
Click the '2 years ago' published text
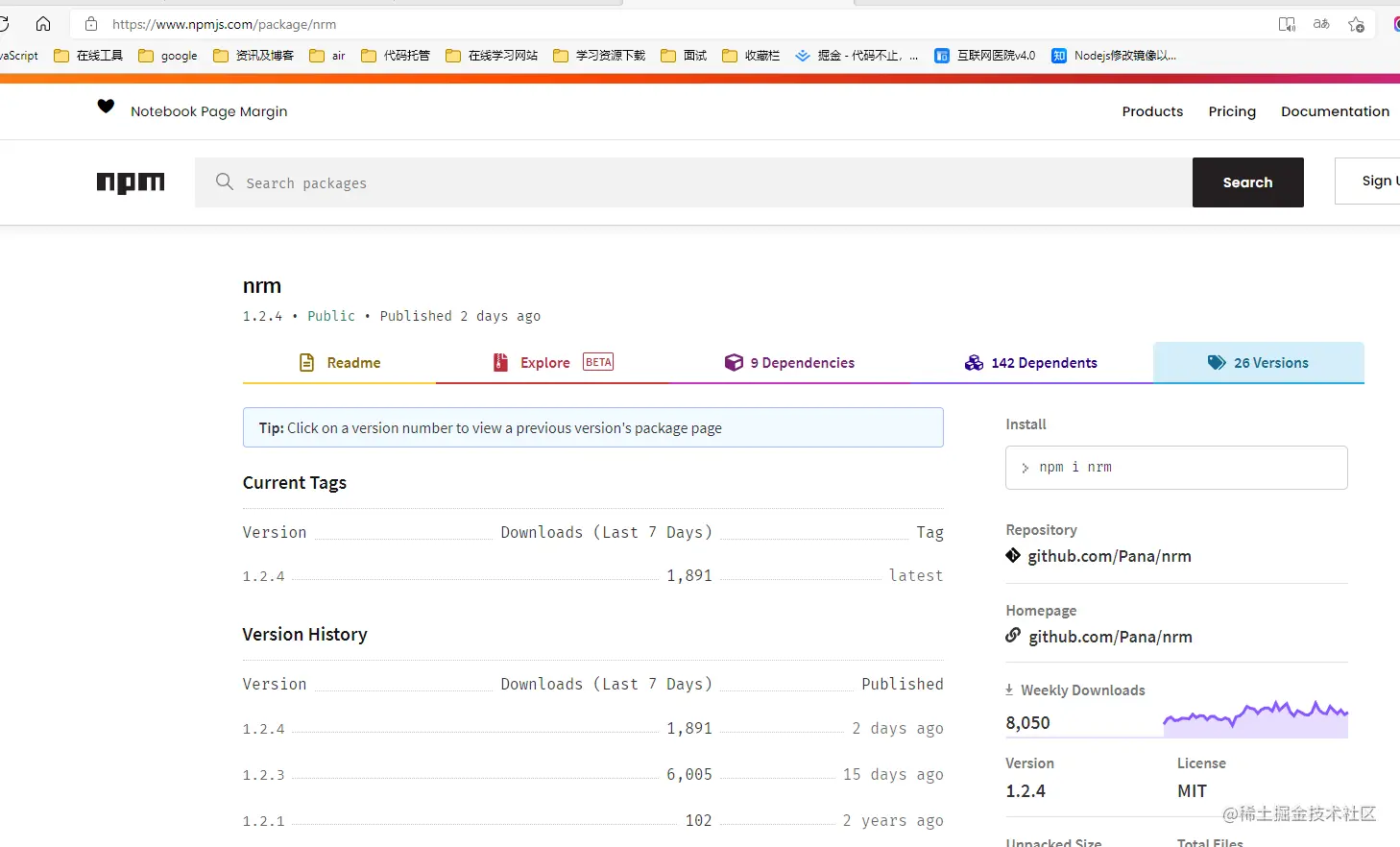[x=893, y=820]
